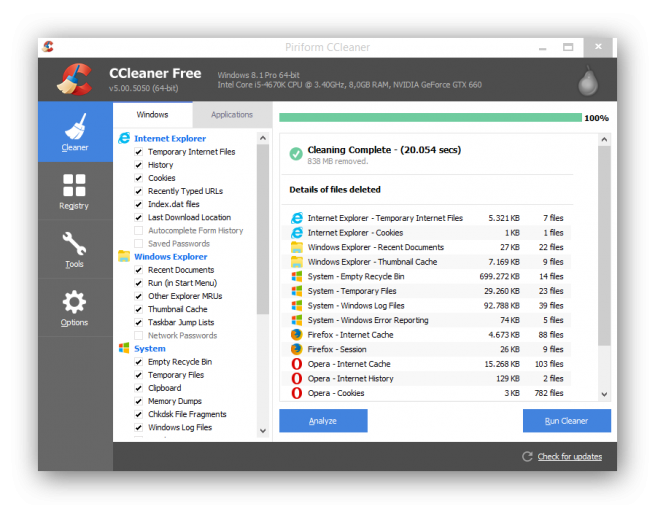Open the Check for updates link
Image resolution: width=655 pixels, height=509 pixels.
point(570,457)
